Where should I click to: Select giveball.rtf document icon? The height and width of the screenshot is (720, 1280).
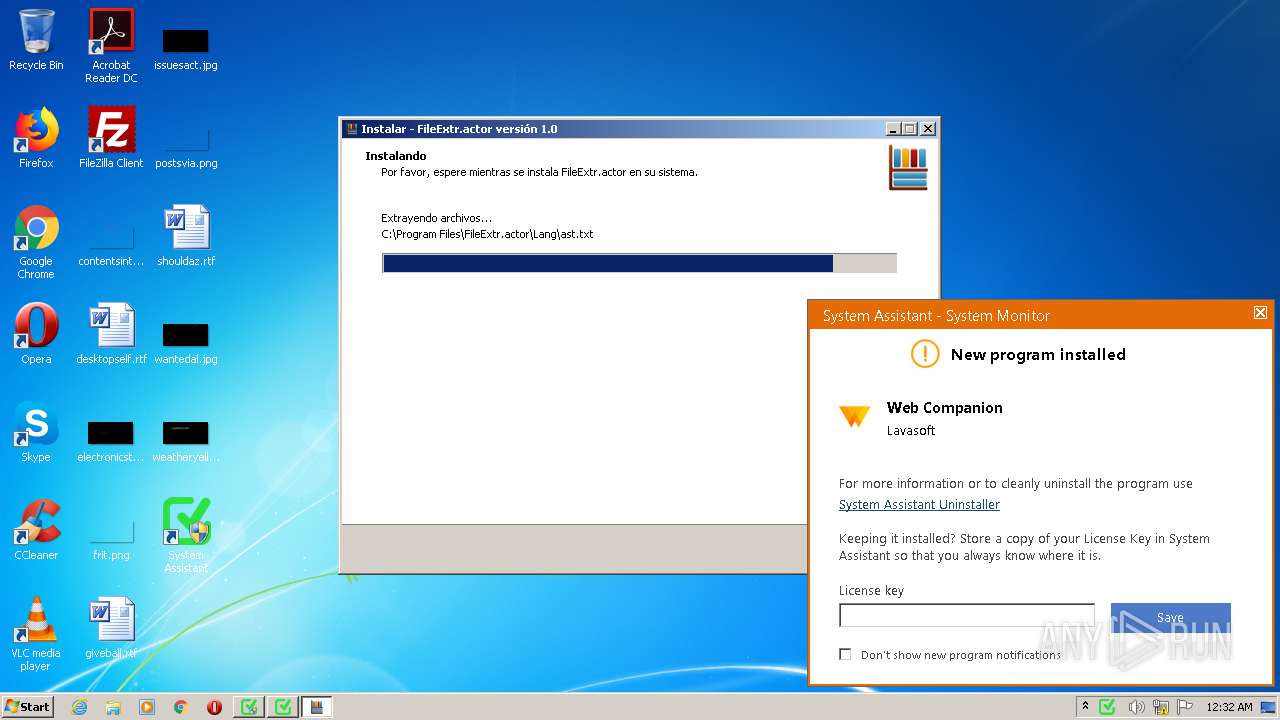pyautogui.click(x=111, y=628)
